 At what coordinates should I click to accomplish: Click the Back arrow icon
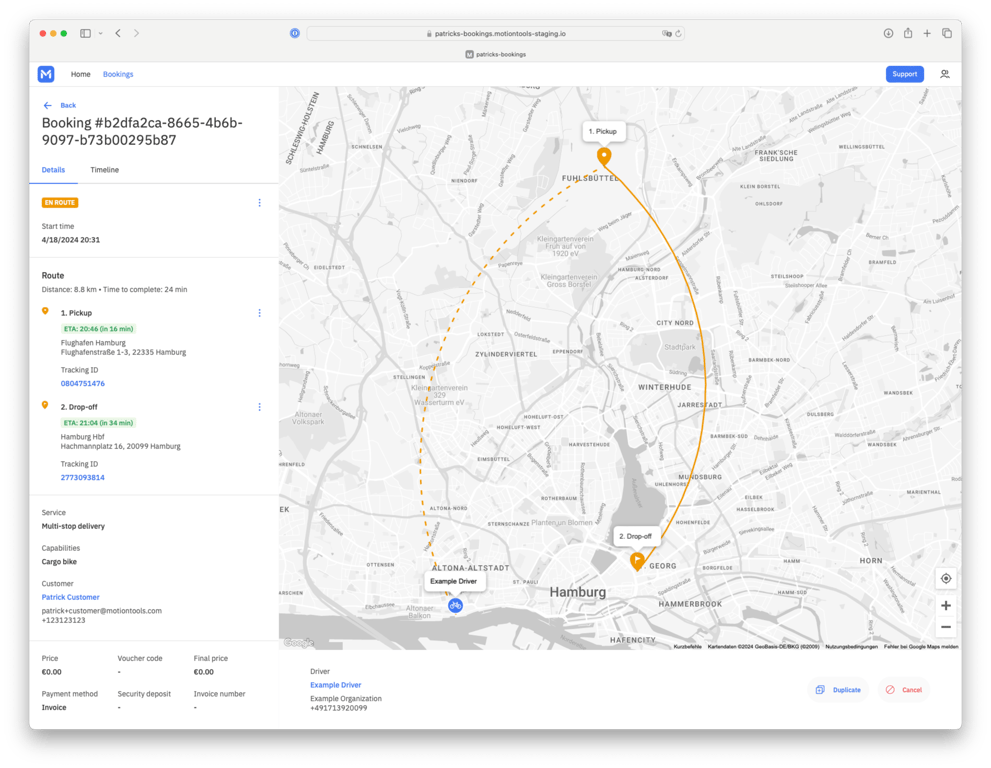[47, 106]
